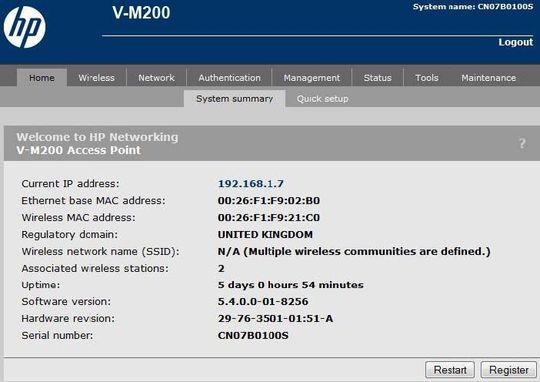Go to the Authentication tab

(x=229, y=78)
